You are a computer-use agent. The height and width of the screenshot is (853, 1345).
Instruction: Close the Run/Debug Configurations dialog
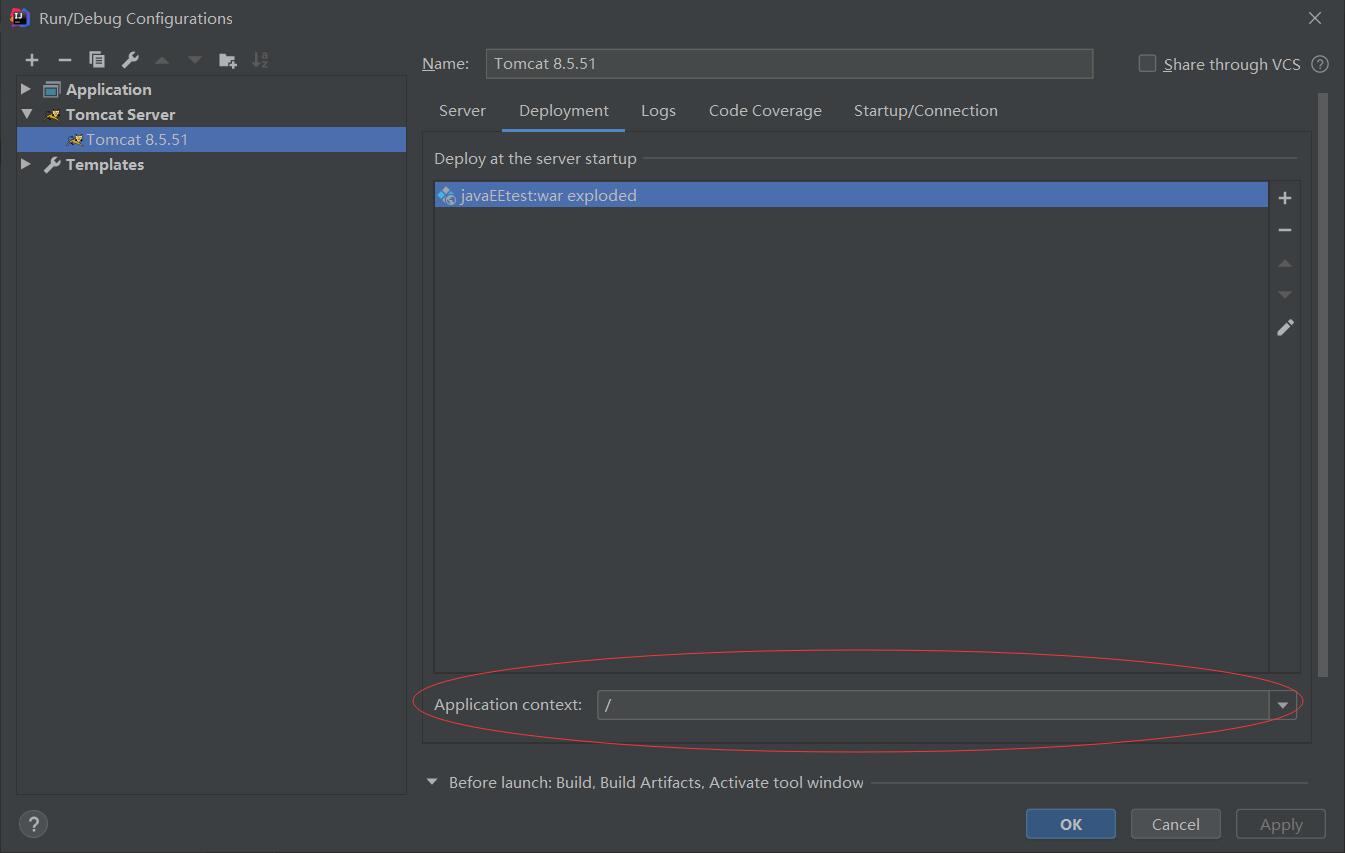click(1315, 18)
